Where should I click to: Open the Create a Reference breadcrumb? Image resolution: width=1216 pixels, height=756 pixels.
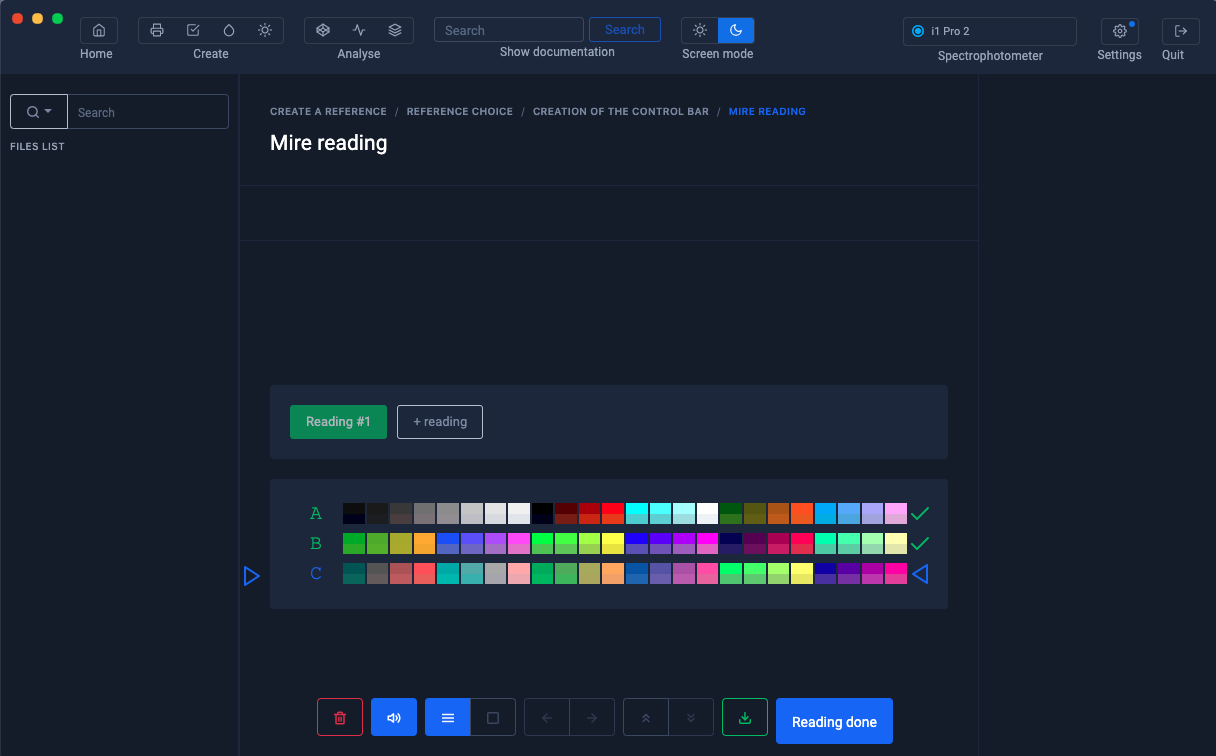(328, 112)
